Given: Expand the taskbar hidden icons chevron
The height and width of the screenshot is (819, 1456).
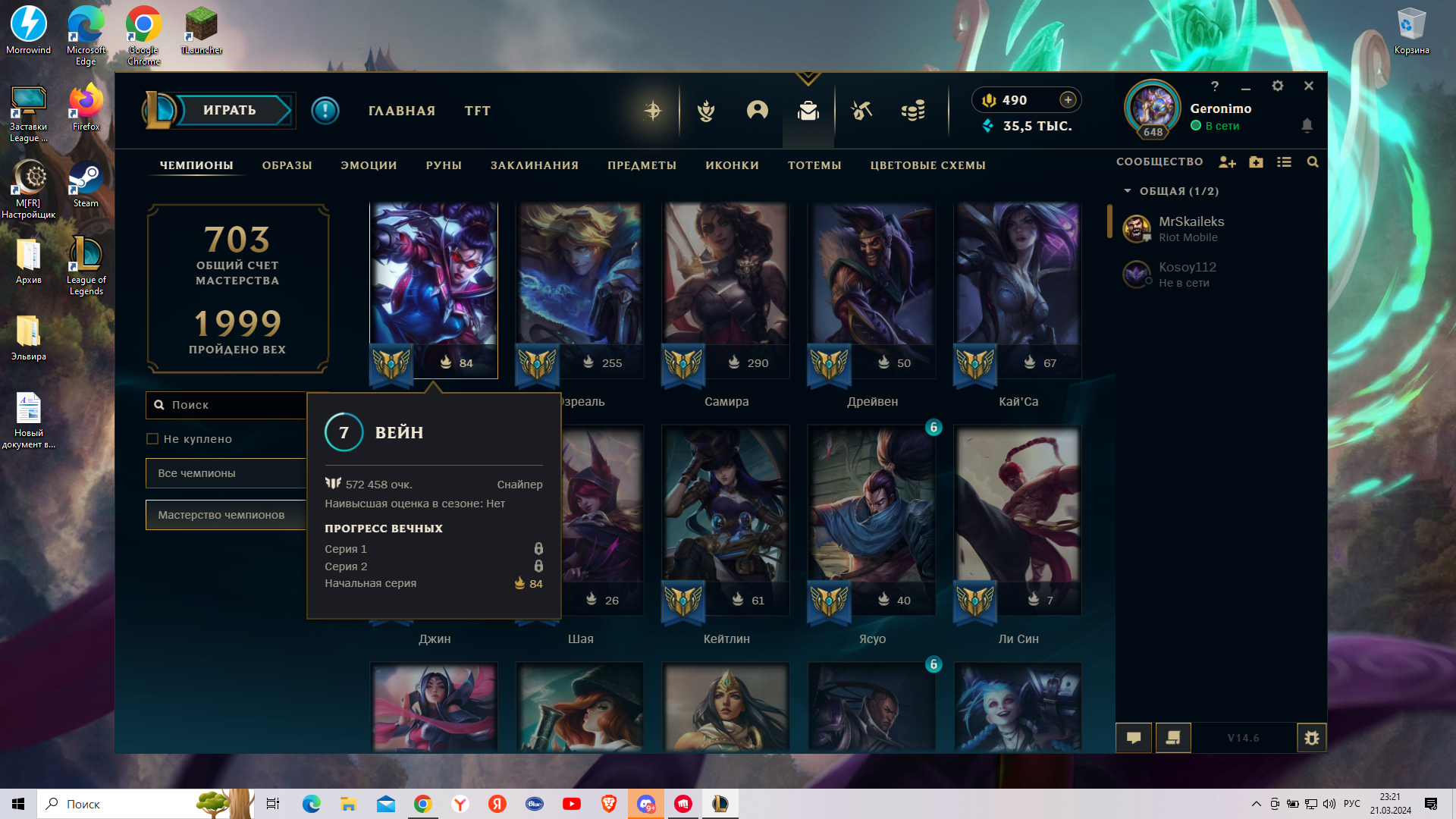Looking at the screenshot, I should point(1257,804).
